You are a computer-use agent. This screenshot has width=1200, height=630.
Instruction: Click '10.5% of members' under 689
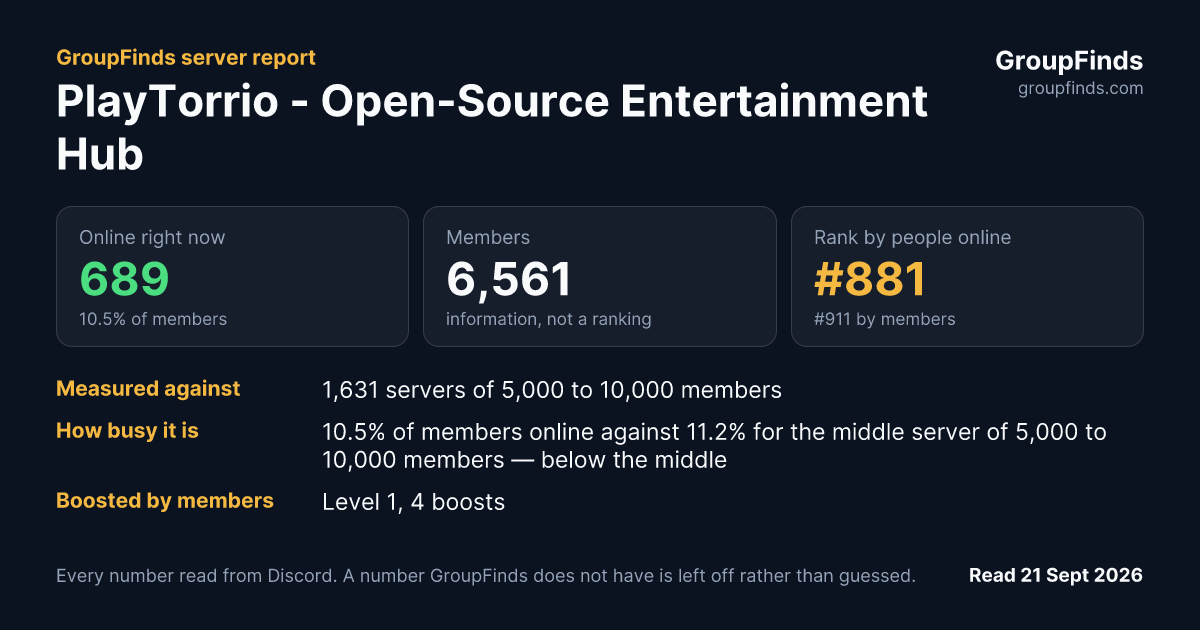click(x=153, y=319)
